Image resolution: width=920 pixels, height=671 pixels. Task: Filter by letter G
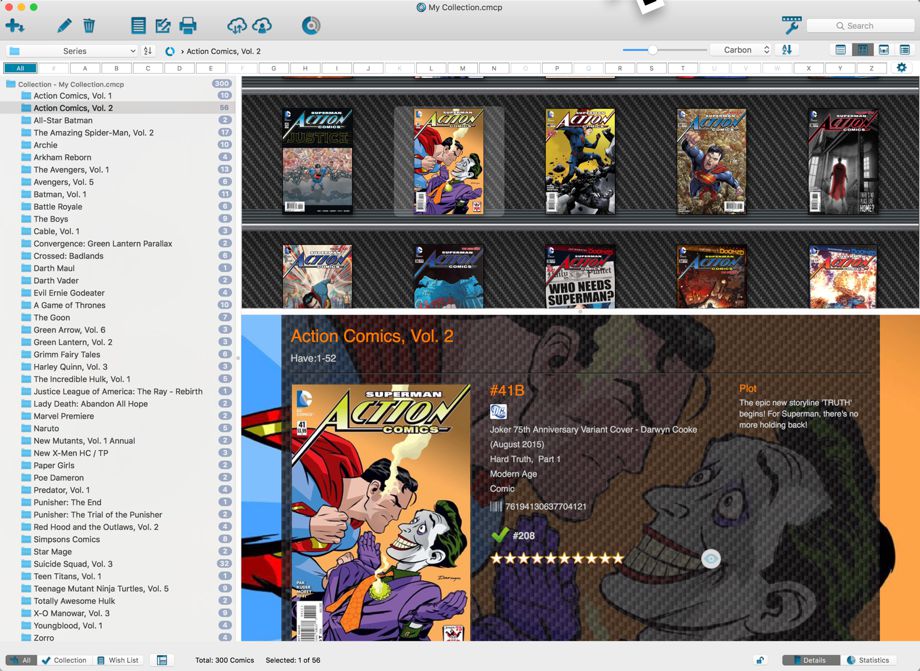273,68
